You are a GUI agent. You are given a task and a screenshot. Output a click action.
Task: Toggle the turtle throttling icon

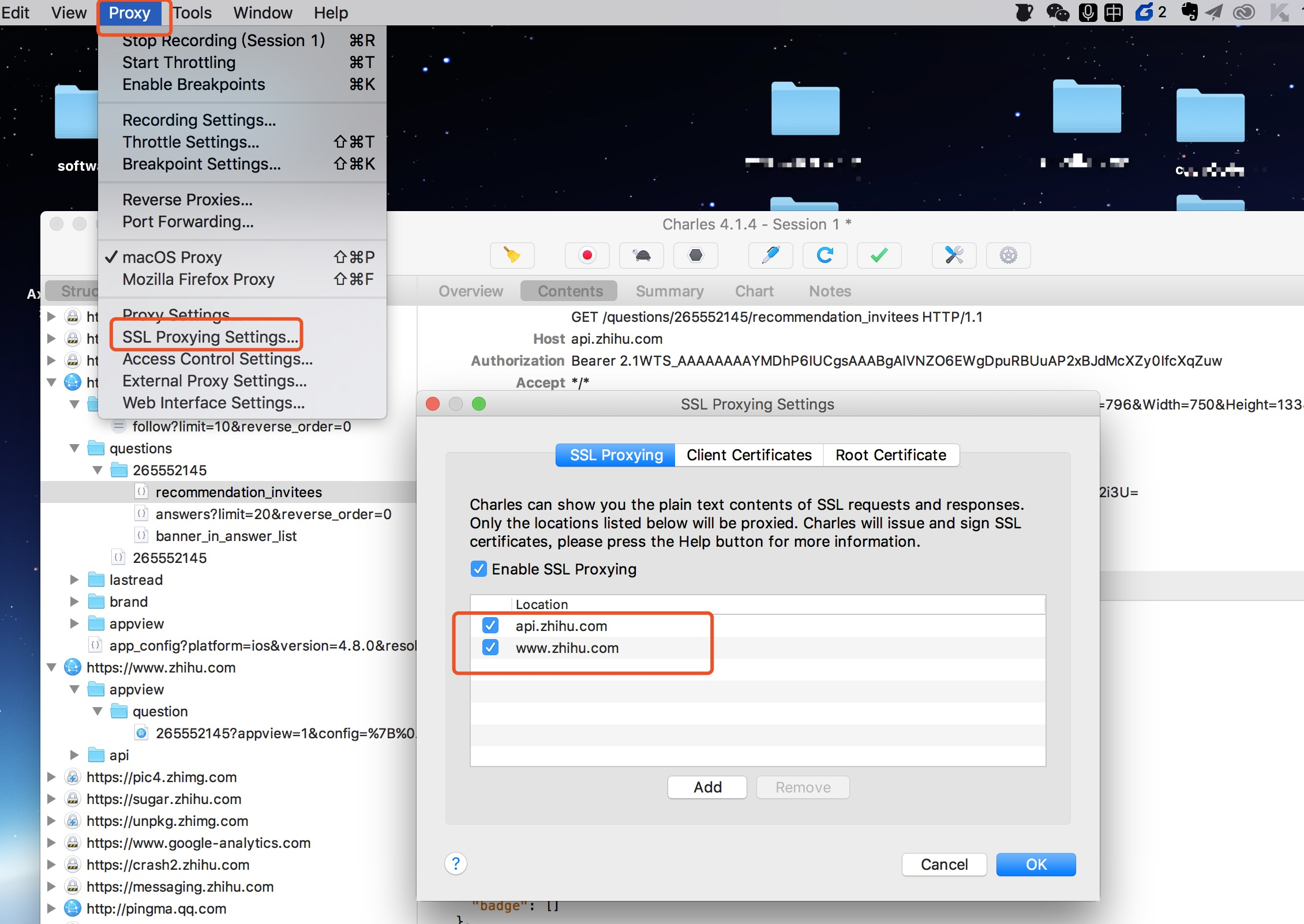pos(641,255)
